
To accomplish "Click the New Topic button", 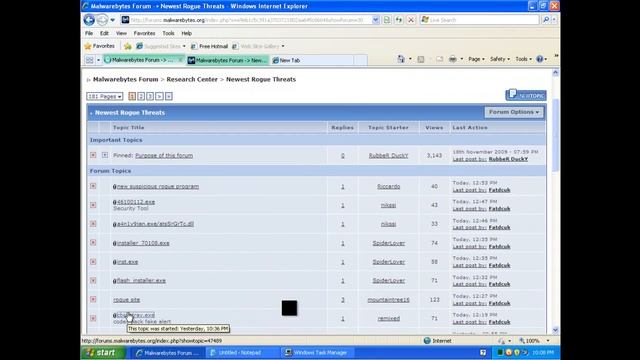I will click(x=526, y=95).
